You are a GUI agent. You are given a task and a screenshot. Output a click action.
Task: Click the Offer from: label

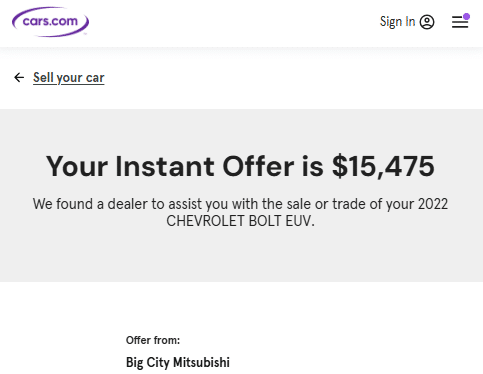coord(153,340)
